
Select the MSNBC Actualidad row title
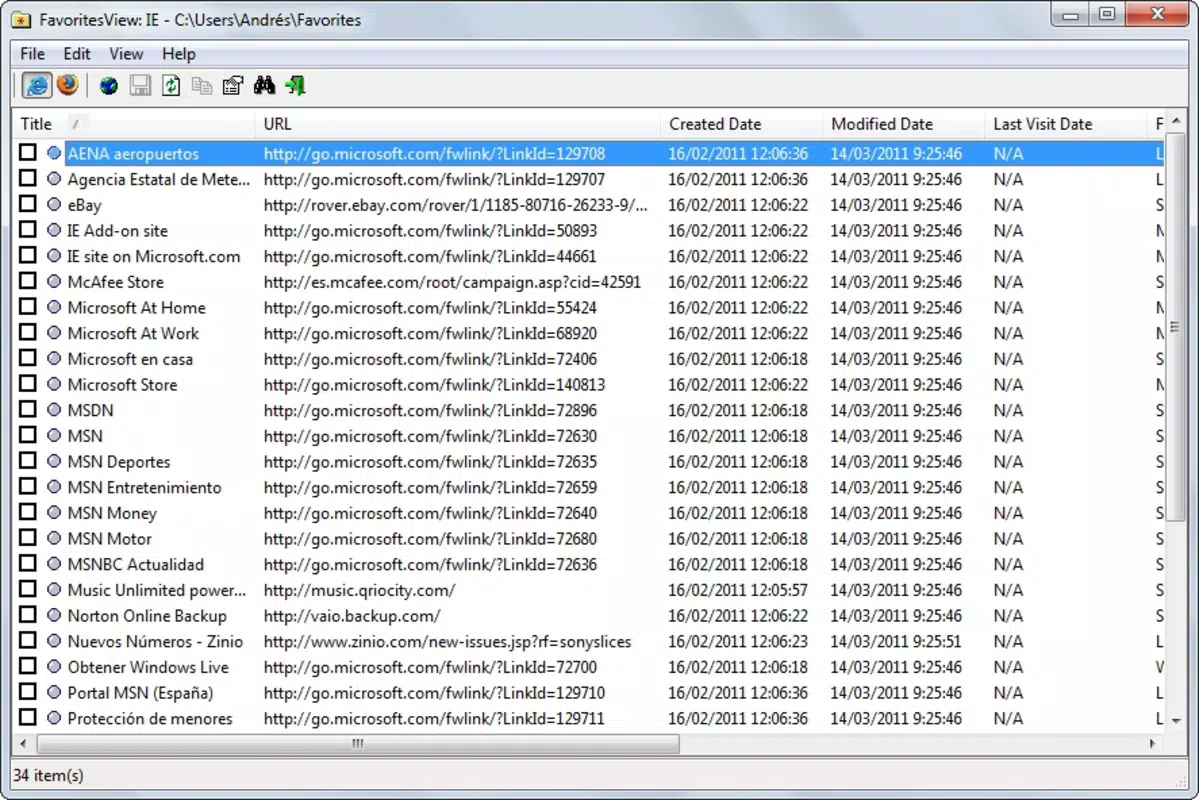click(x=135, y=564)
